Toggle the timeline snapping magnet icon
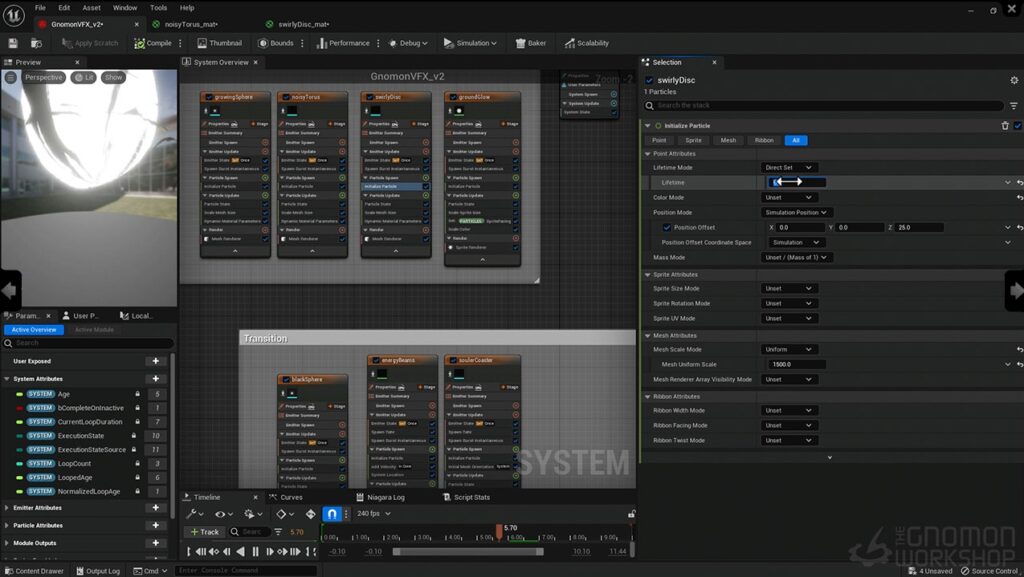 [332, 514]
